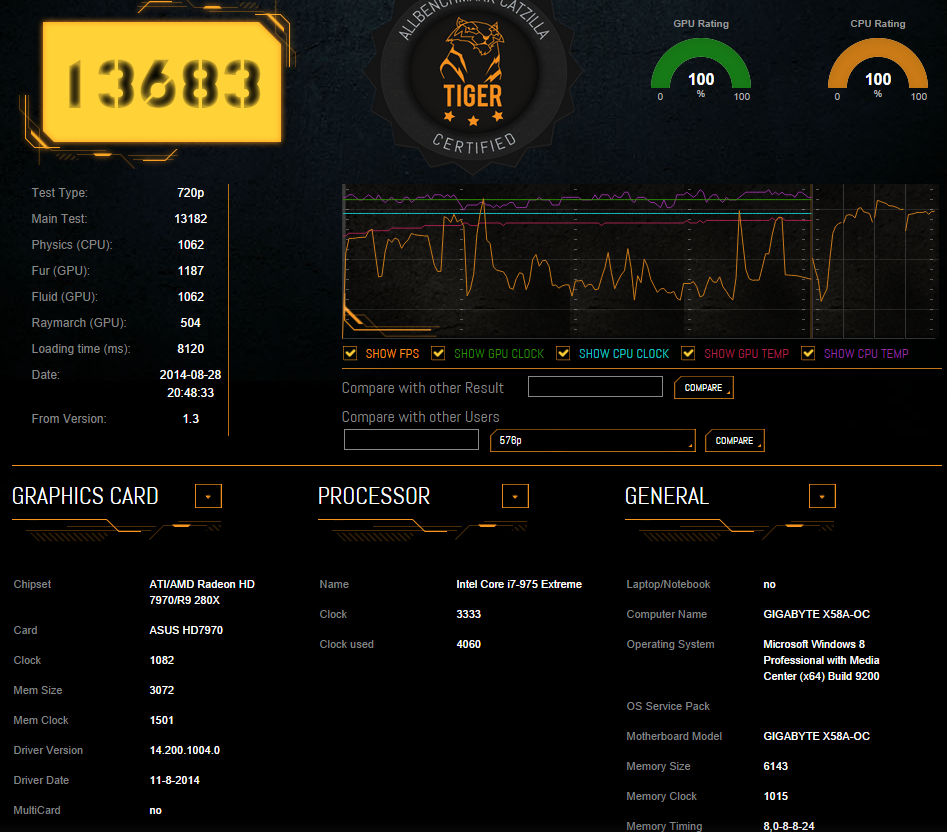Screen dimensions: 947x832
Task: Select driver version 14.200.1004.0
Action: tap(185, 750)
